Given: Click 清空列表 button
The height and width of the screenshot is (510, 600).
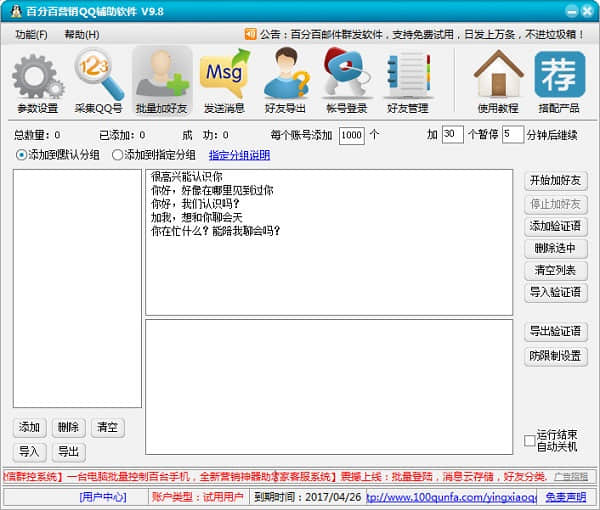Looking at the screenshot, I should [556, 270].
